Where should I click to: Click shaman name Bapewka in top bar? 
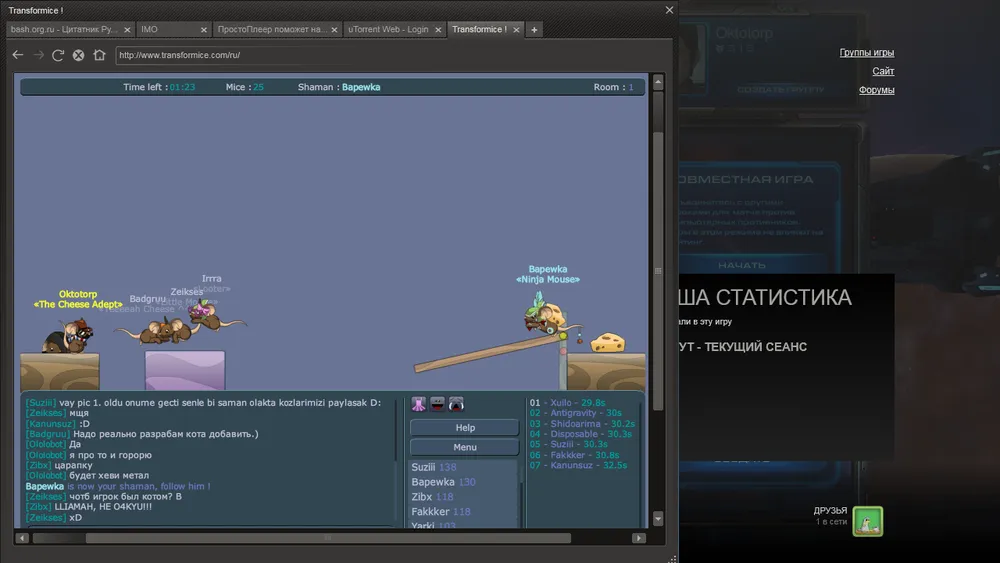pos(361,87)
